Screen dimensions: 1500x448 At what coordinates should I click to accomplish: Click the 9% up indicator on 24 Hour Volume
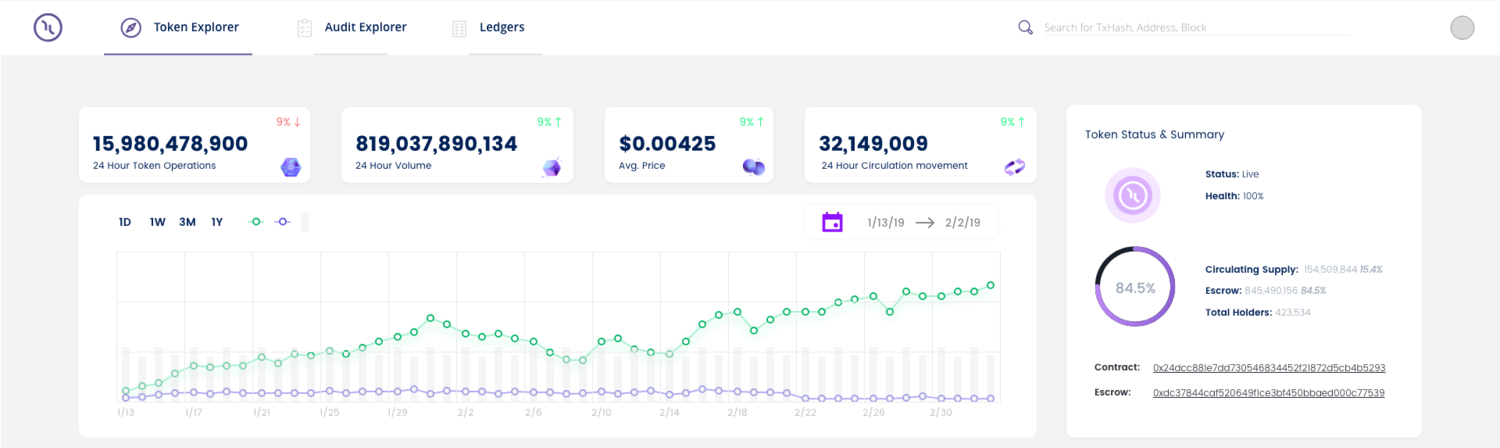(x=550, y=122)
